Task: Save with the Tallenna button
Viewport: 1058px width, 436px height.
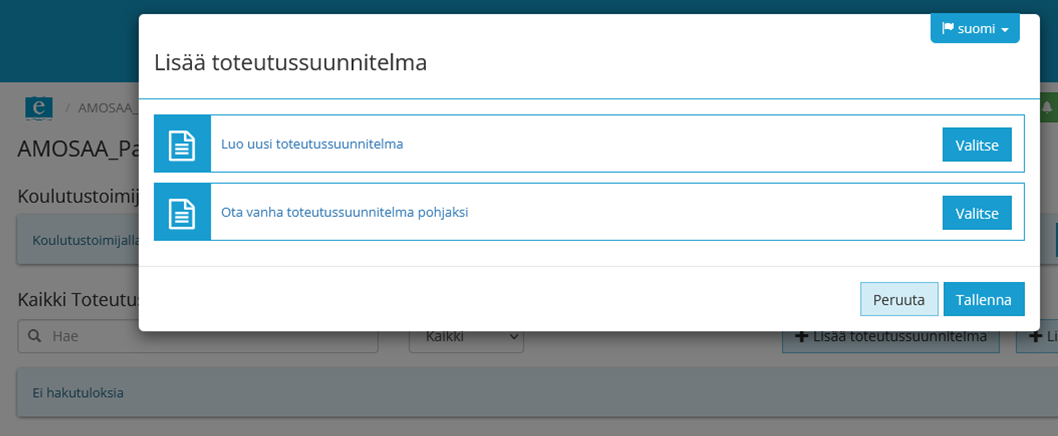Action: pyautogui.click(x=984, y=299)
